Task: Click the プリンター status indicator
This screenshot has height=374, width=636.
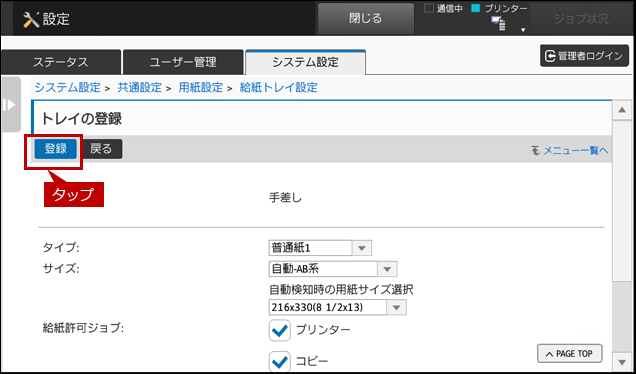Action: pos(499,9)
